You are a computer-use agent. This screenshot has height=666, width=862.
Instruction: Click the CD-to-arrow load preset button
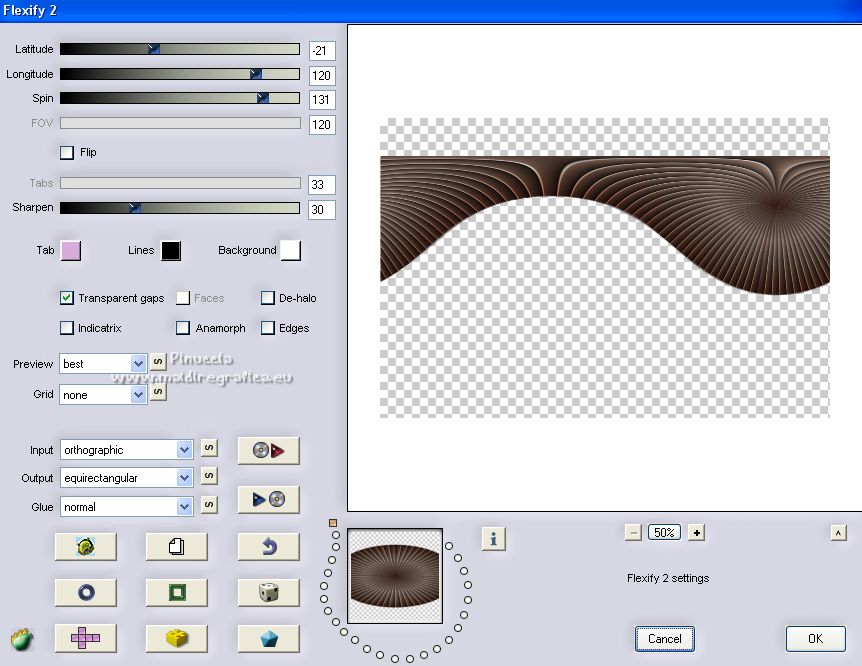[x=268, y=450]
